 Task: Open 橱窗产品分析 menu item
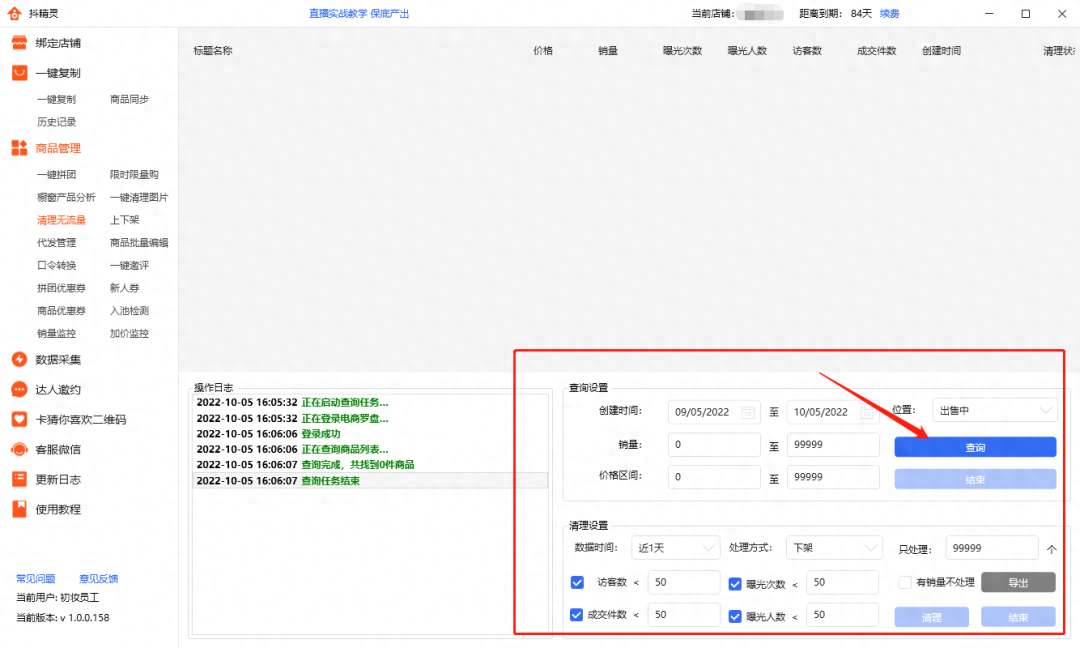pyautogui.click(x=66, y=197)
